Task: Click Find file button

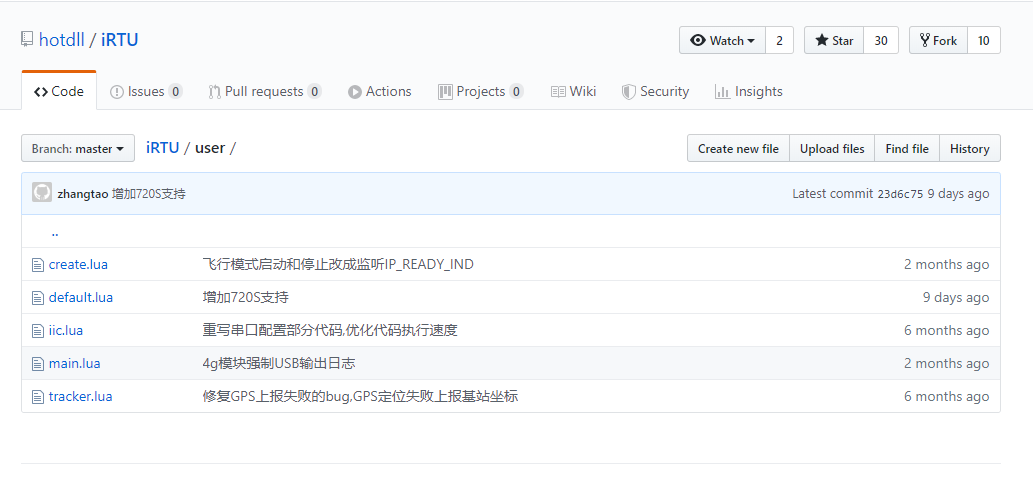Action: pyautogui.click(x=907, y=148)
